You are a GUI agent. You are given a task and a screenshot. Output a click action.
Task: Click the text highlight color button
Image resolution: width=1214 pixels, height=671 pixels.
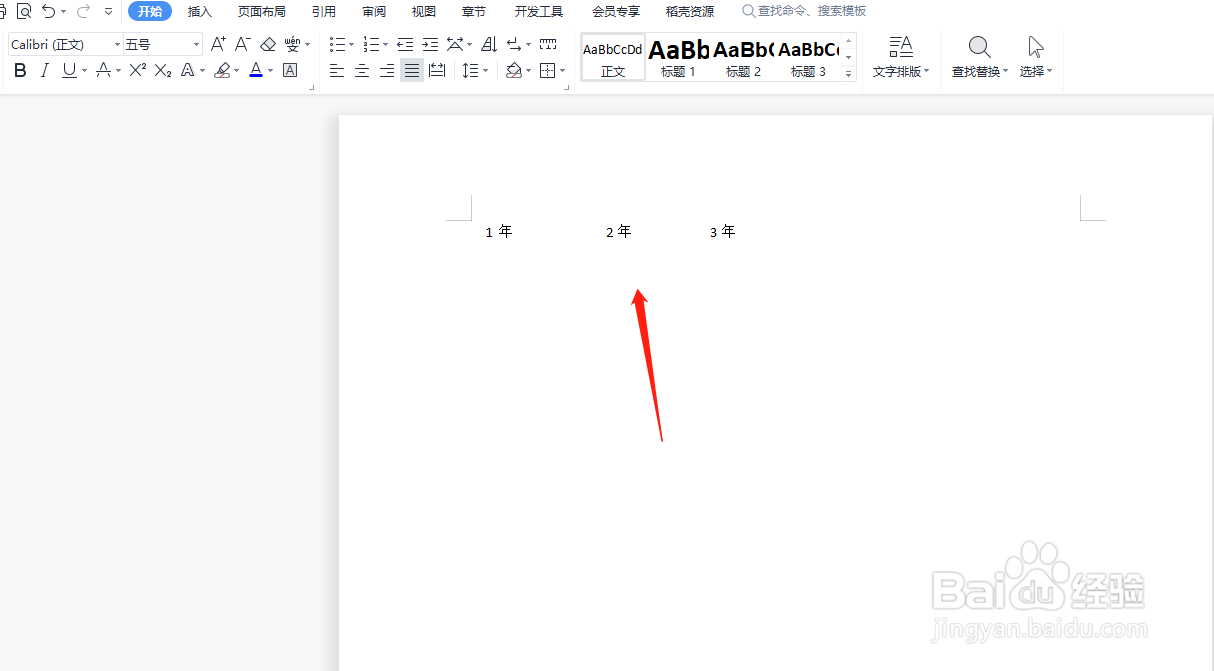(x=222, y=70)
